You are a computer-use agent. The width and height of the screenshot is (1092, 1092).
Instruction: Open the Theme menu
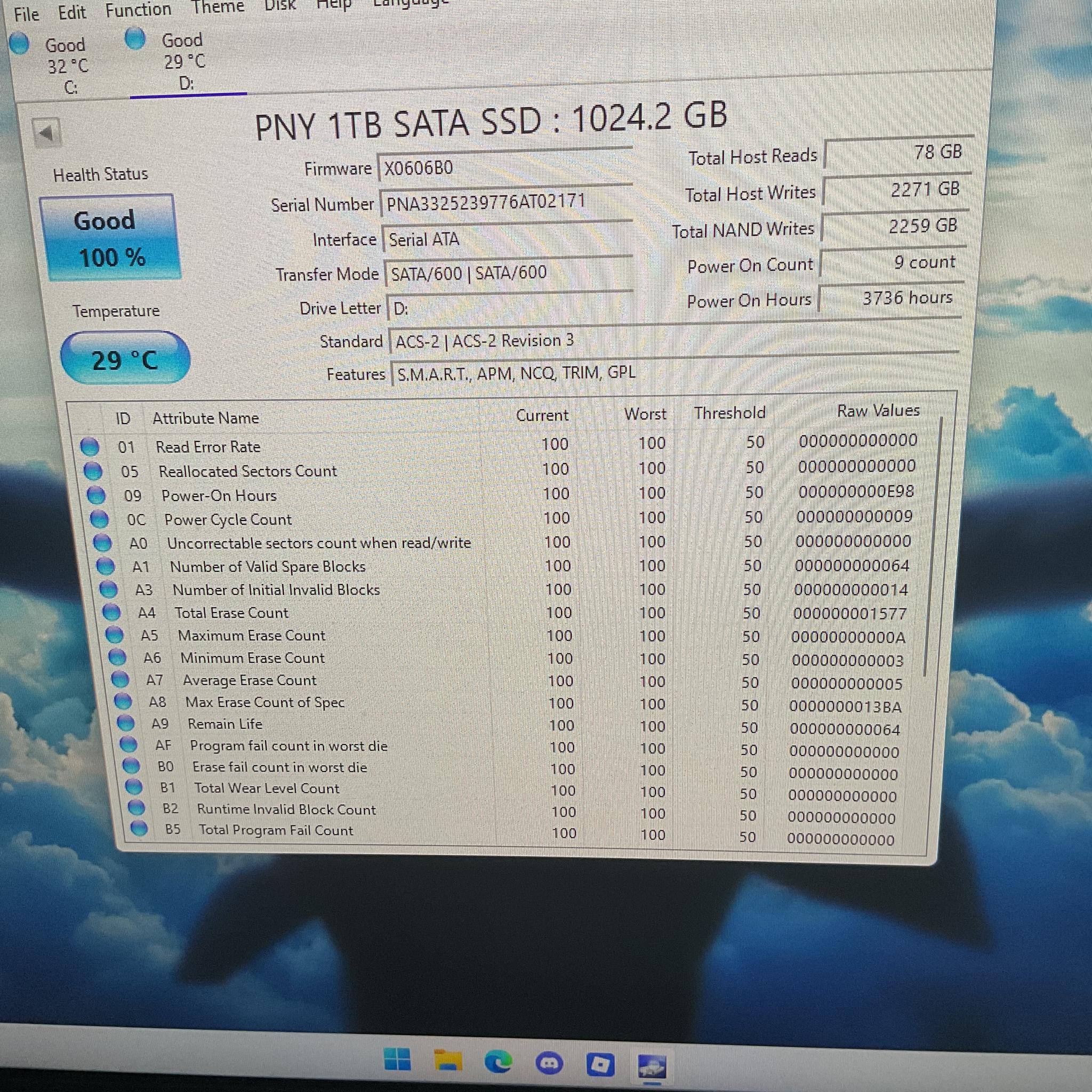coord(218,7)
